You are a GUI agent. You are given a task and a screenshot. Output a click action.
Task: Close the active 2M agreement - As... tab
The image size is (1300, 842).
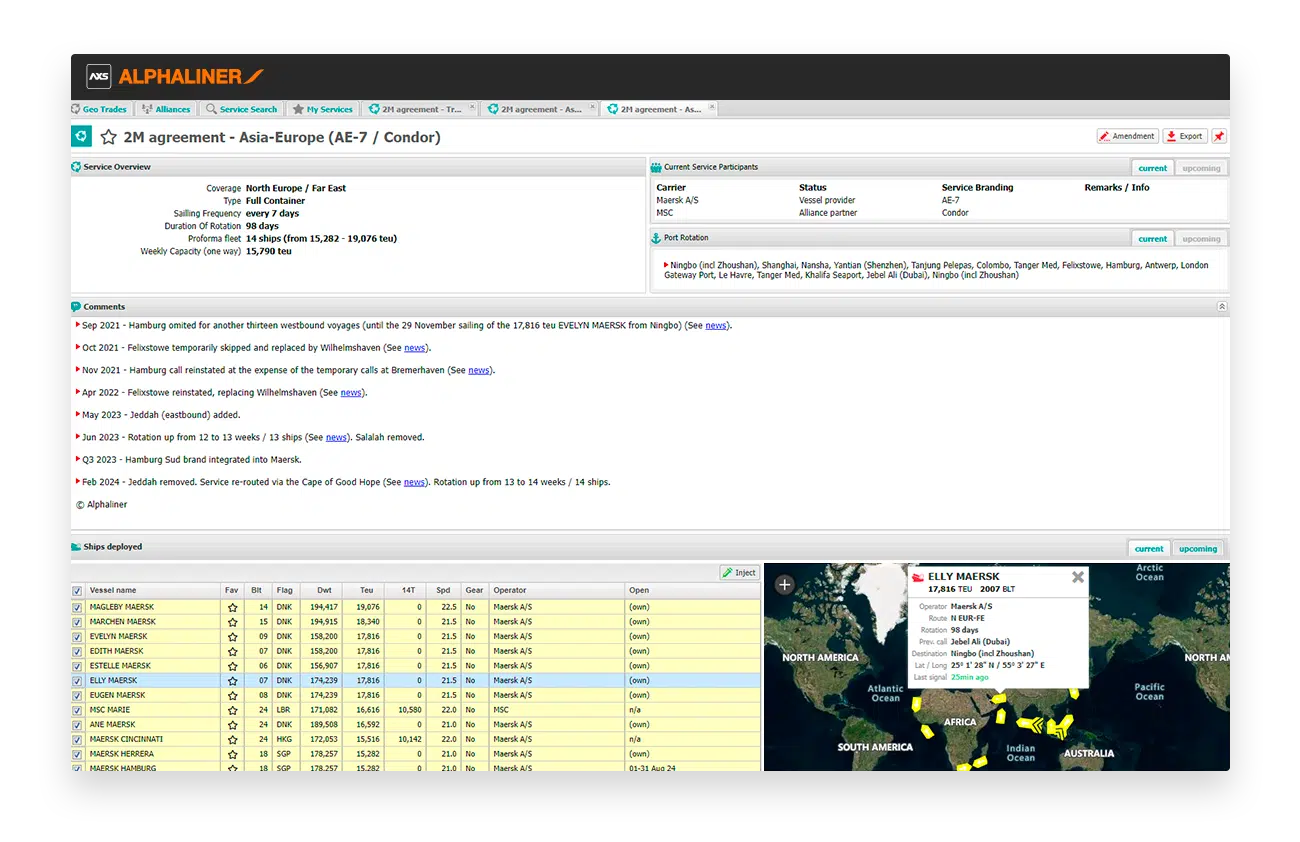[711, 106]
